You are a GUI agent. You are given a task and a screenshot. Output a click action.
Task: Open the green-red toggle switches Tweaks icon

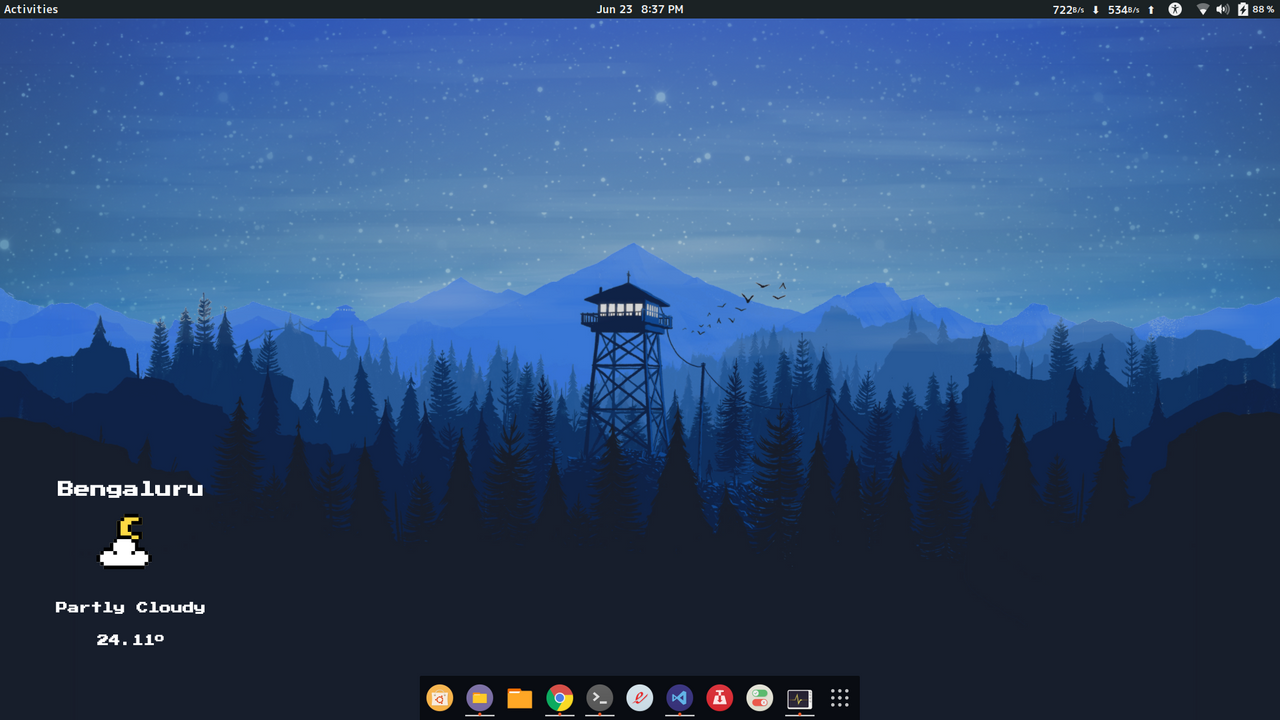760,698
